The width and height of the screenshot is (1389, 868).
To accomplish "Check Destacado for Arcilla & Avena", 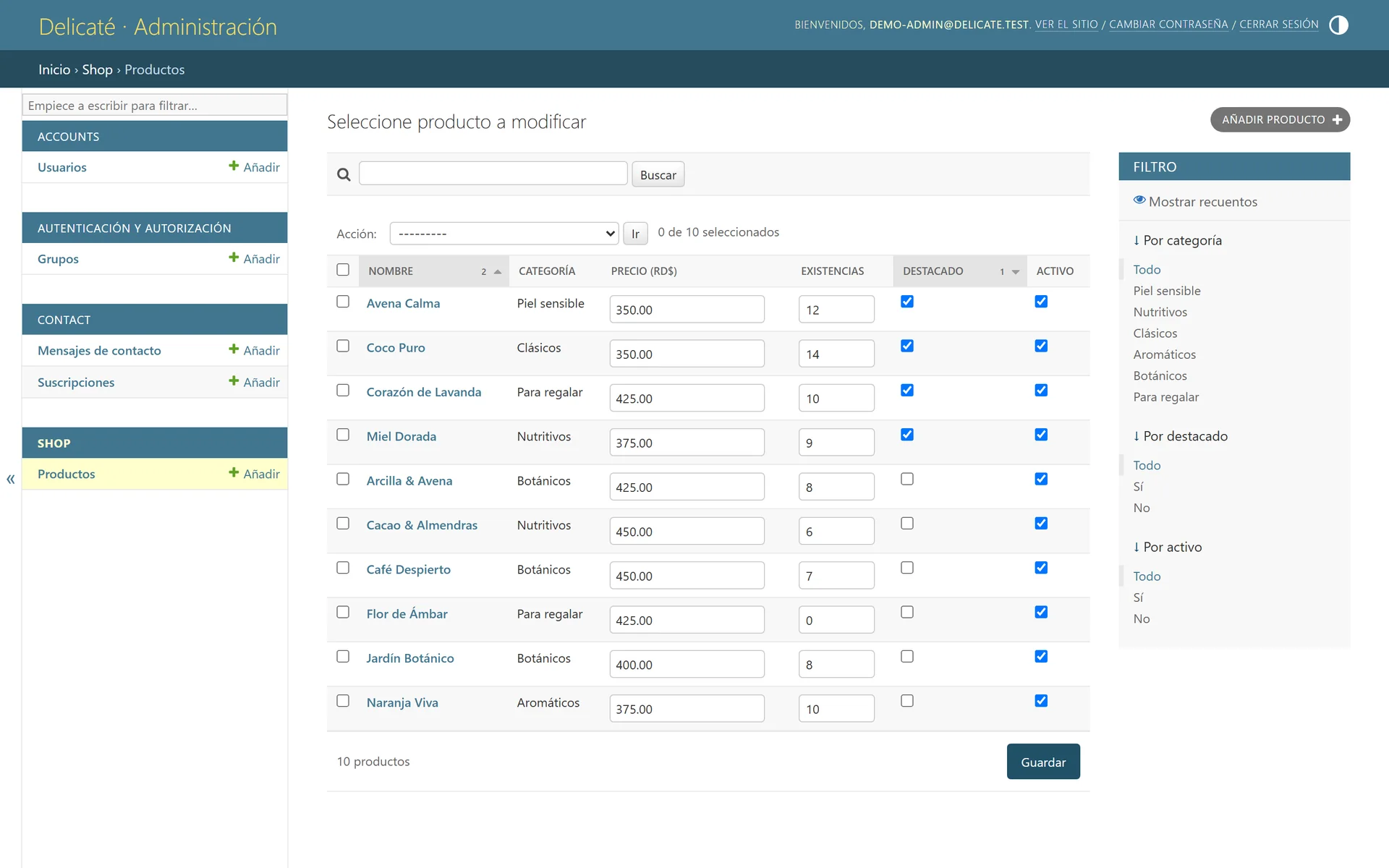I will (907, 479).
